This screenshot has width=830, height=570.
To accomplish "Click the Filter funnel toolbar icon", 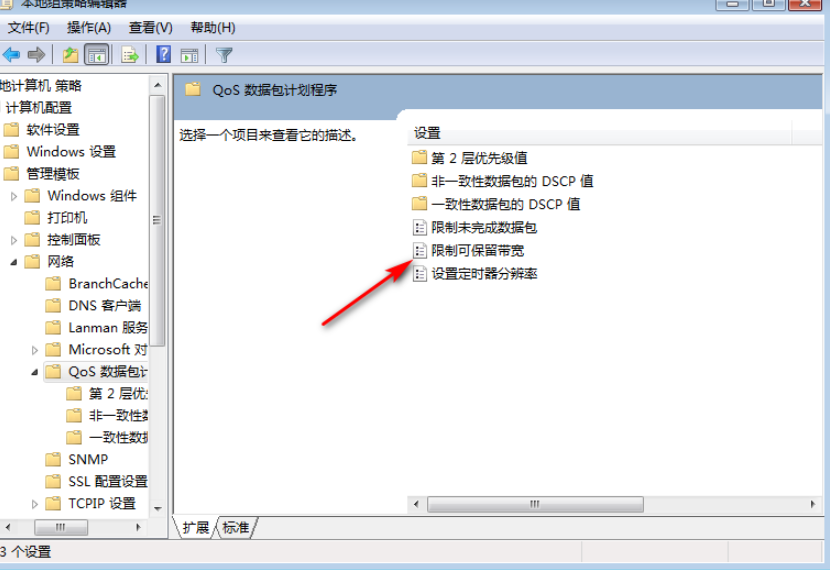I will pos(224,55).
